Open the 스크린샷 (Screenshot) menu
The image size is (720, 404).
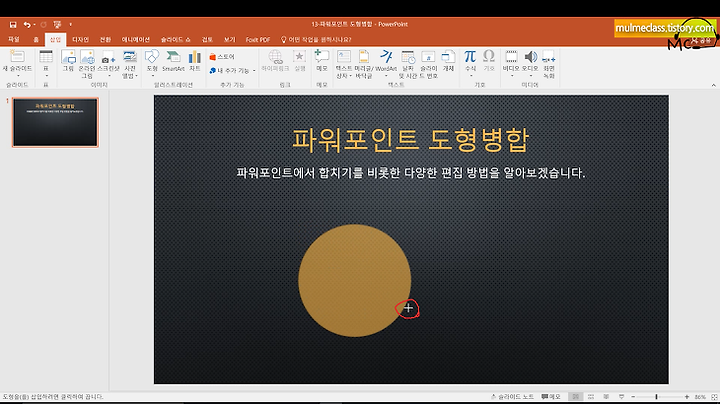pyautogui.click(x=108, y=64)
